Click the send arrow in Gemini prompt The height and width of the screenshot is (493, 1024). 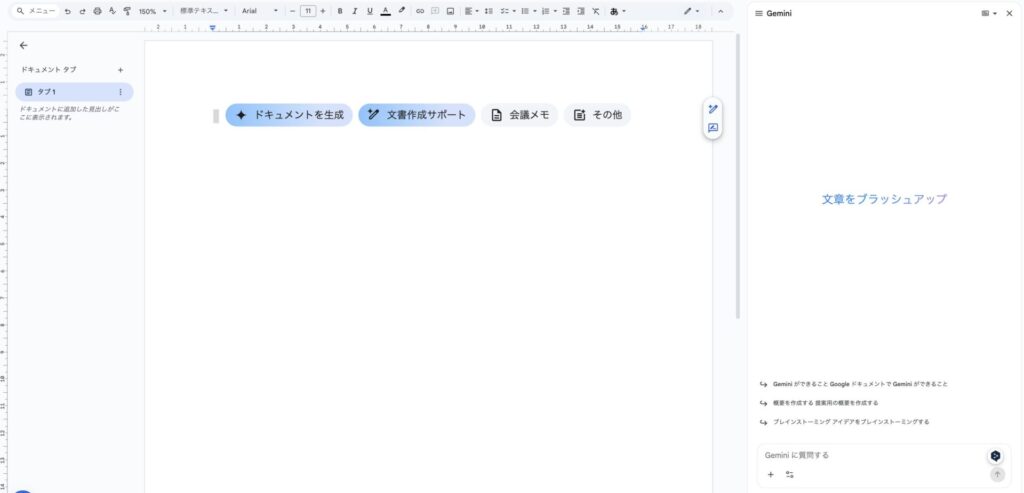click(997, 475)
